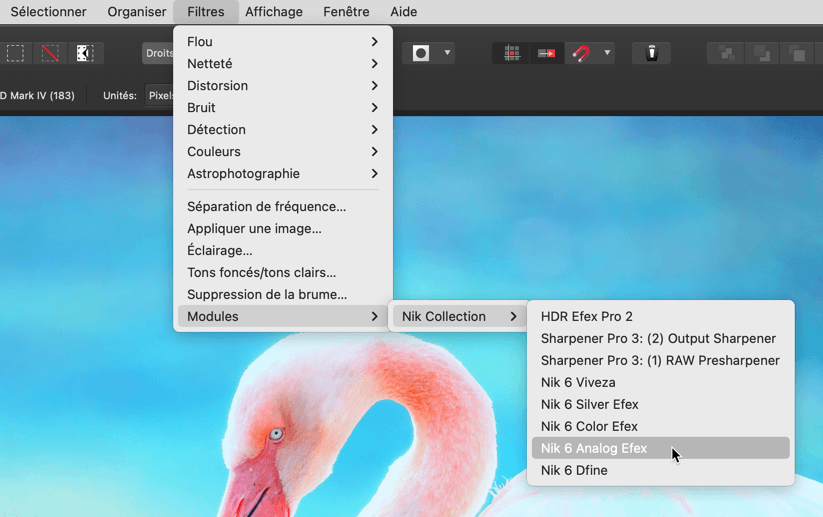Choose Séparation de fréquence…

283,207
